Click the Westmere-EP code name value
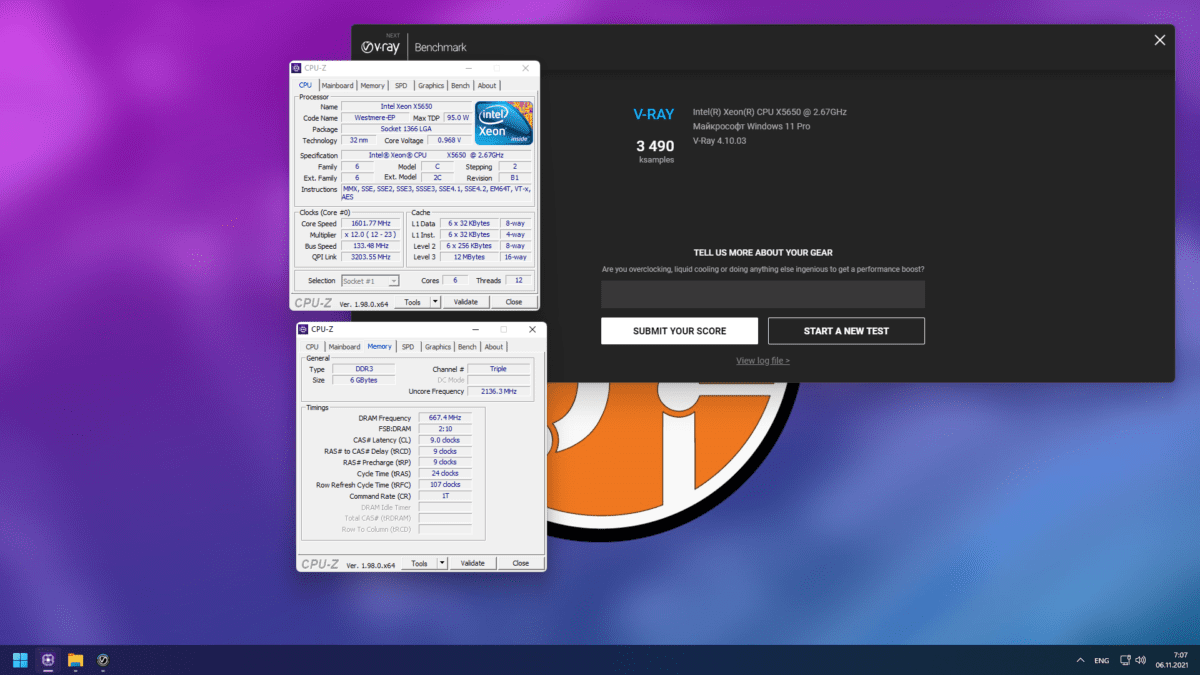 pyautogui.click(x=375, y=118)
